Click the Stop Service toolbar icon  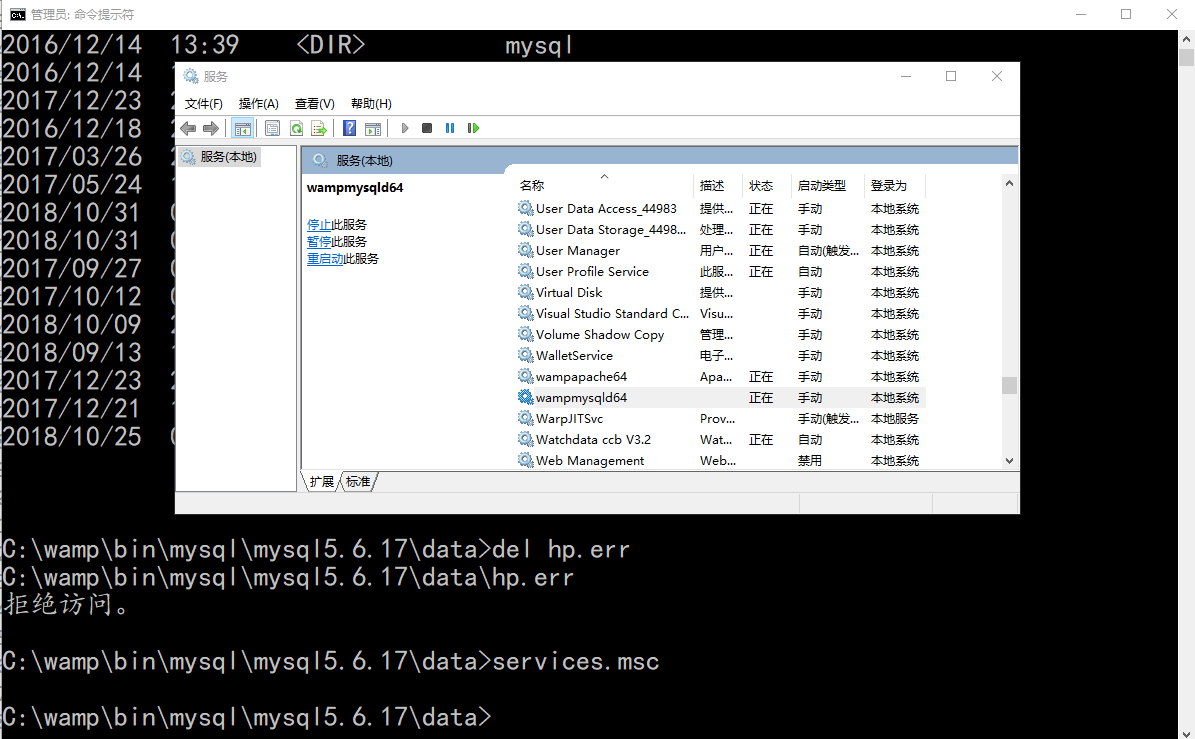427,128
